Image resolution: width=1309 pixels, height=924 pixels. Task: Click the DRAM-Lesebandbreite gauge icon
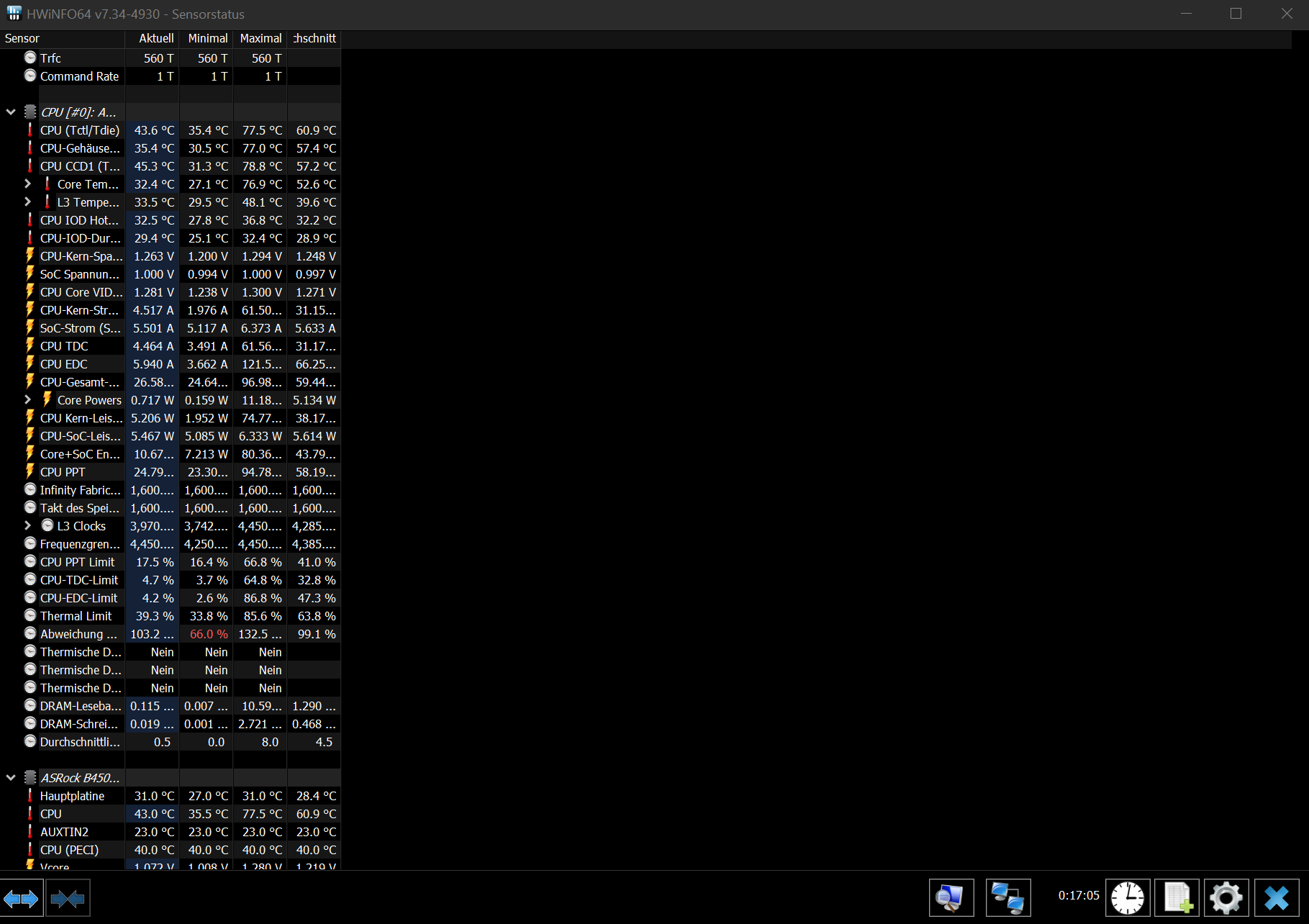pyautogui.click(x=30, y=705)
